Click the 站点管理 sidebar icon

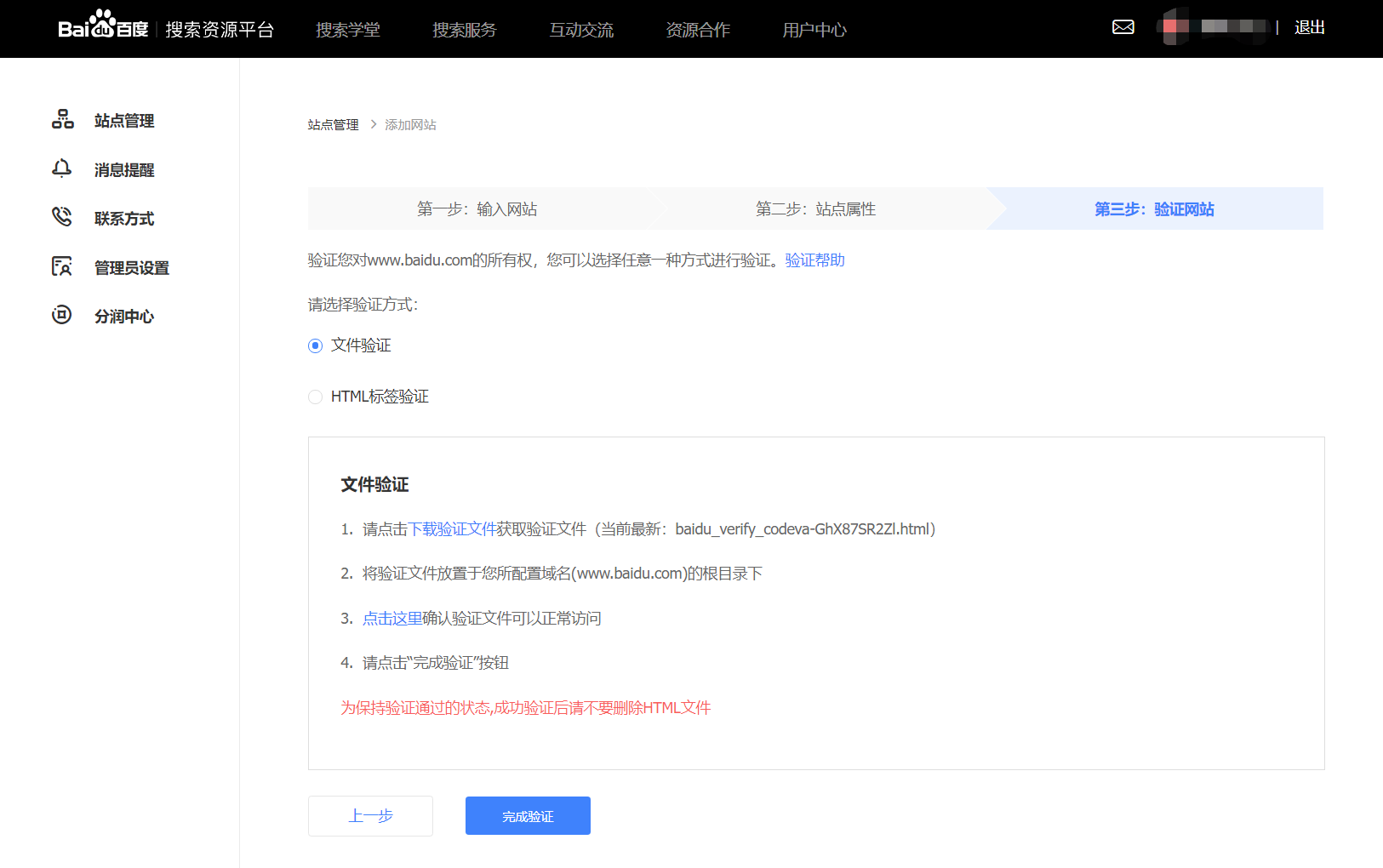(x=62, y=119)
